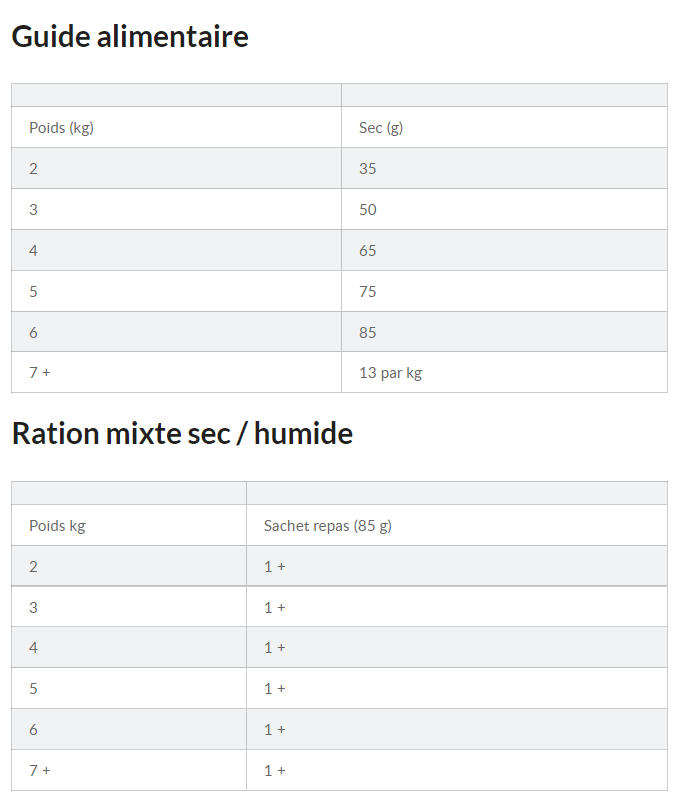
Task: Select the "1 +" sachet cell for weight 4
Action: (x=275, y=648)
